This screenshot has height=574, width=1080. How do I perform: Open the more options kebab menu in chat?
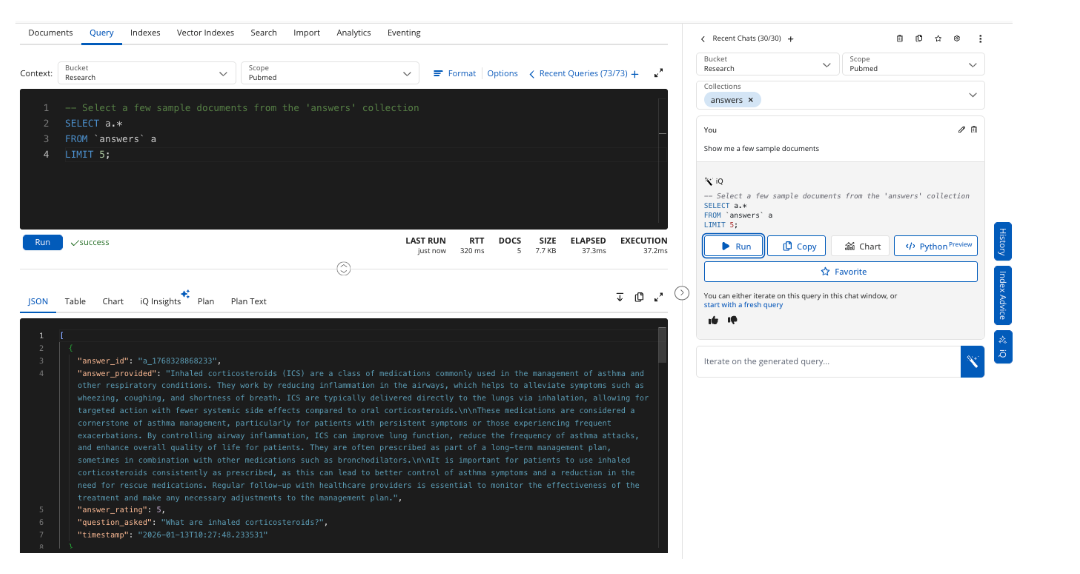980,39
